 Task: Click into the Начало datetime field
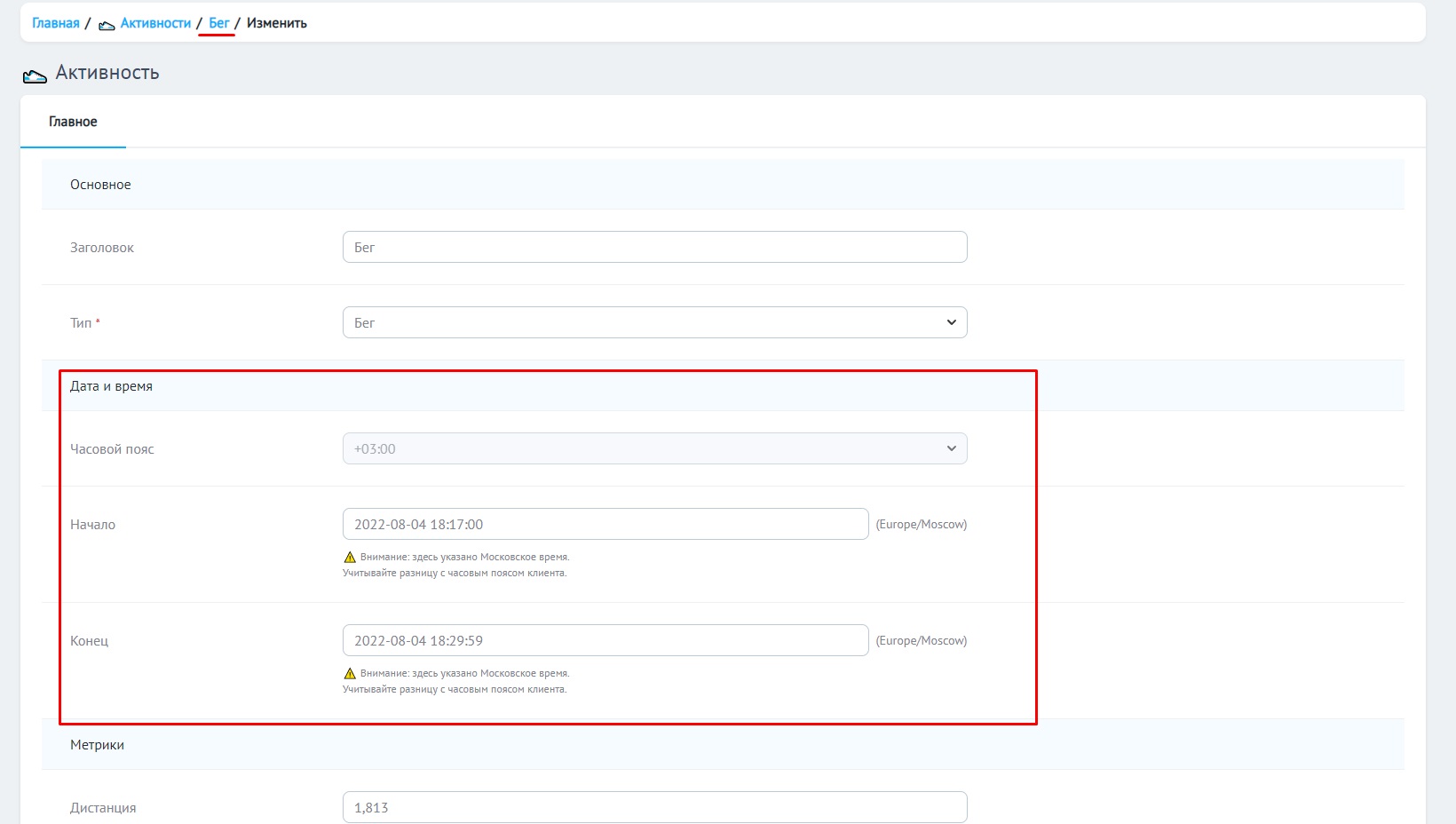click(605, 524)
